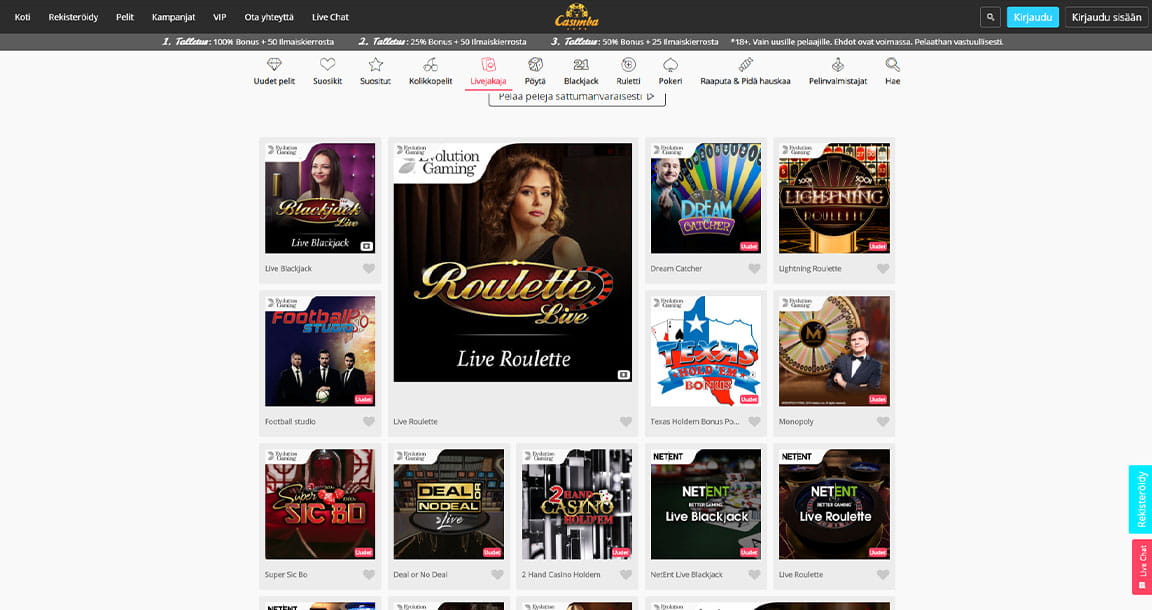Select the Kolikkopelit cherry icon

point(431,65)
